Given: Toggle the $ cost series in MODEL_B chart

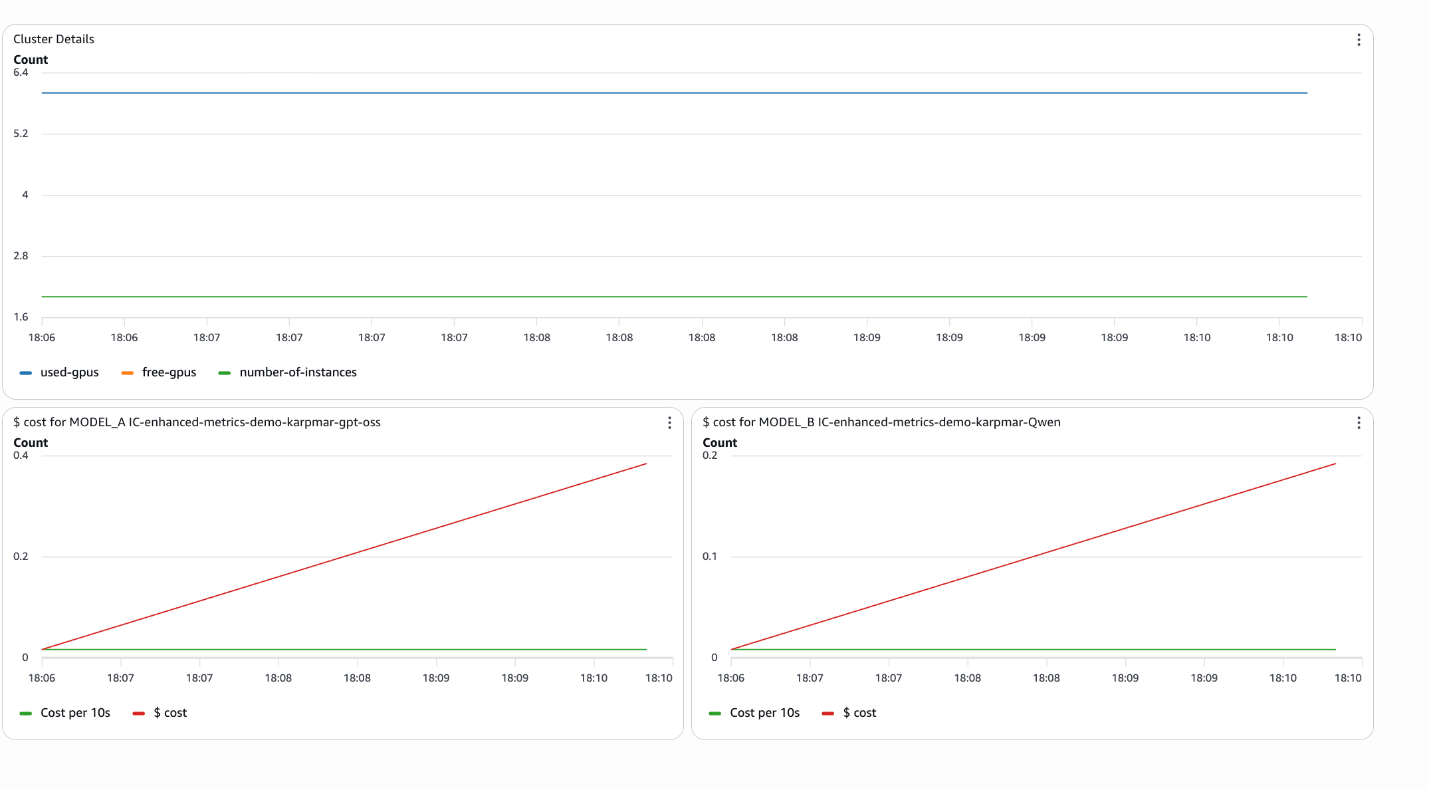Looking at the screenshot, I should click(x=851, y=712).
